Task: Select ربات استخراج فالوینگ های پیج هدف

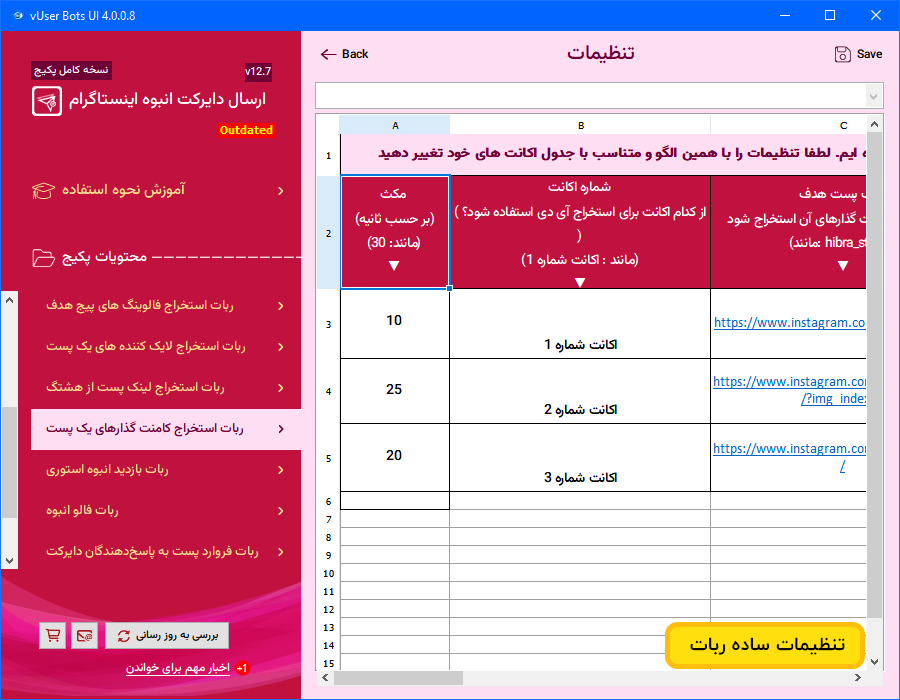Action: tap(166, 306)
